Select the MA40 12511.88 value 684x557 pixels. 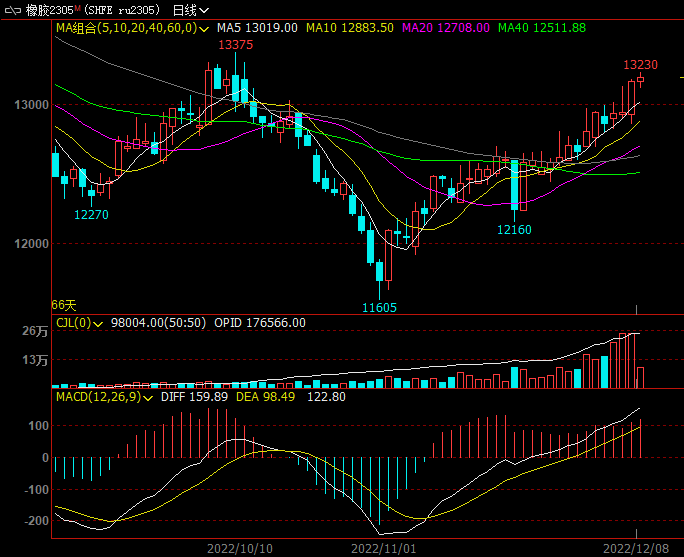click(x=542, y=28)
